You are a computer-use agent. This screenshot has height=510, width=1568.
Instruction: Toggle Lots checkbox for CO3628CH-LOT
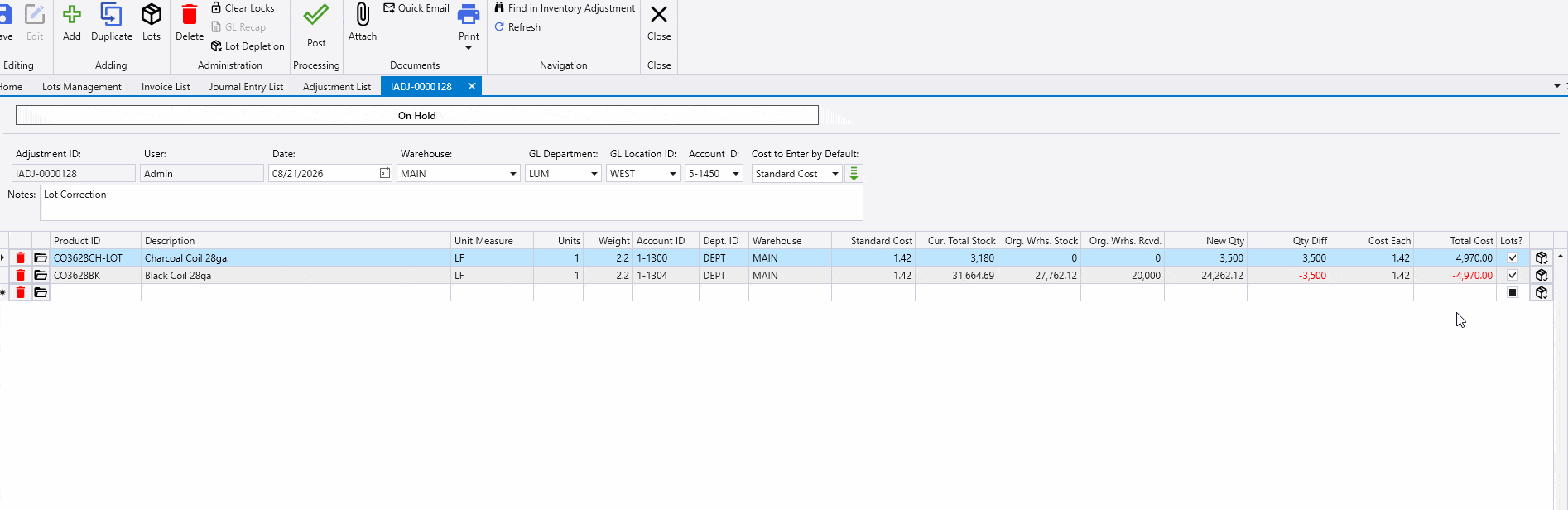pyautogui.click(x=1513, y=258)
